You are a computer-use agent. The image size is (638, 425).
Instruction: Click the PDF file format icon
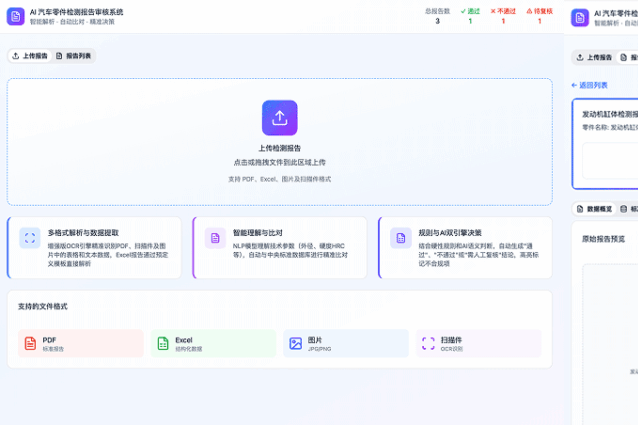click(29, 343)
